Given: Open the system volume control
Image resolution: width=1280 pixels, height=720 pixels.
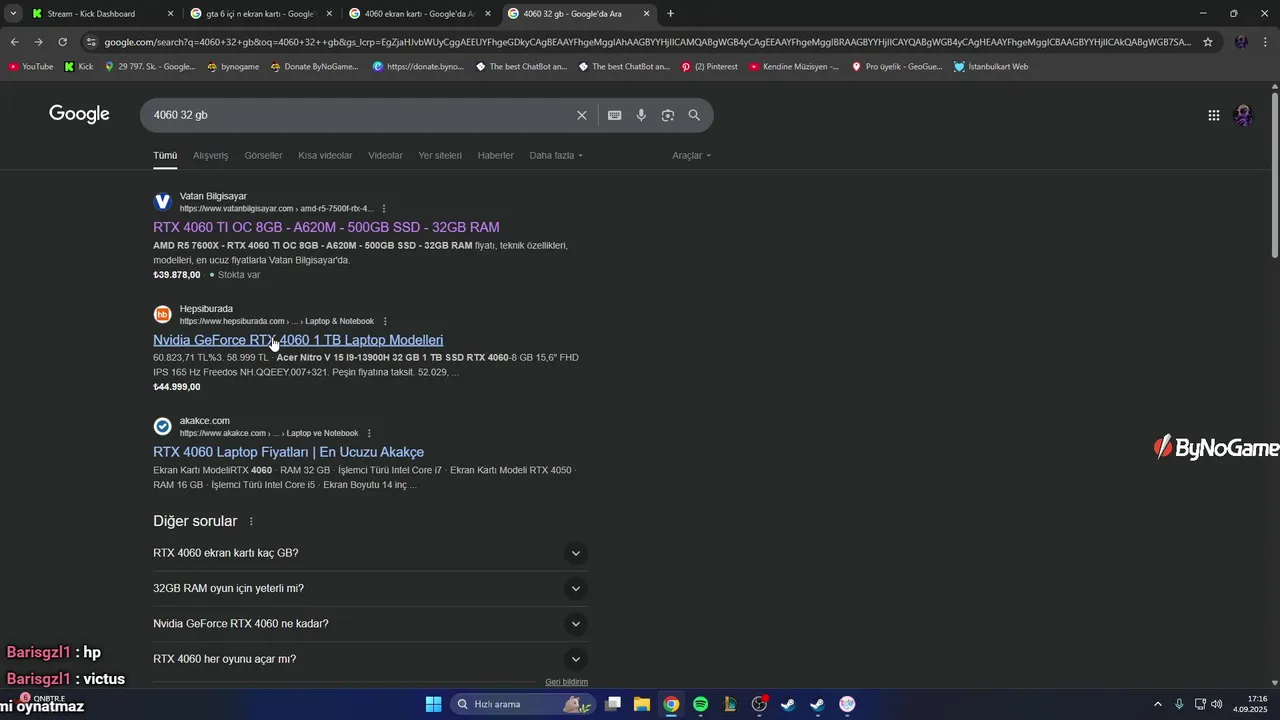Looking at the screenshot, I should 1217,704.
